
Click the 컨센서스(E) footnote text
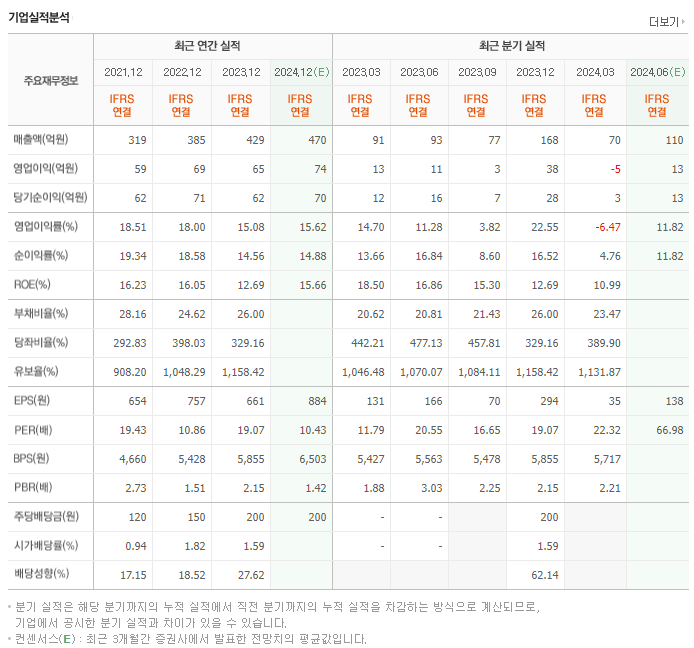[191, 639]
